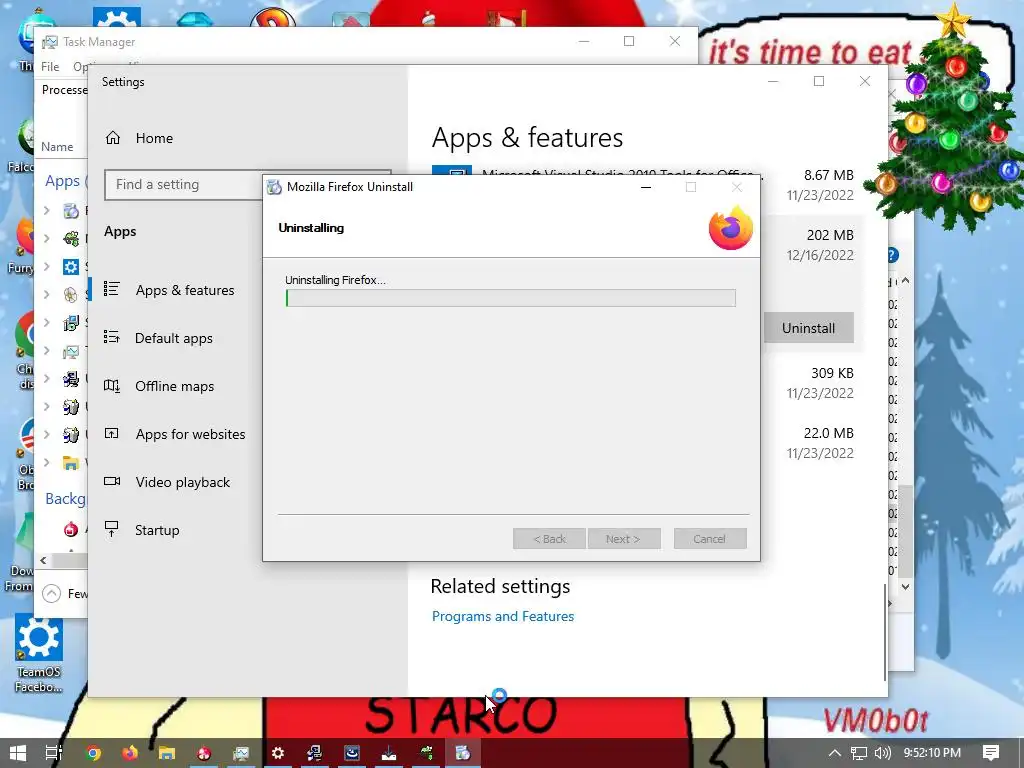Click the Uninstalling Firefox progress bar
The image size is (1024, 768).
(511, 298)
